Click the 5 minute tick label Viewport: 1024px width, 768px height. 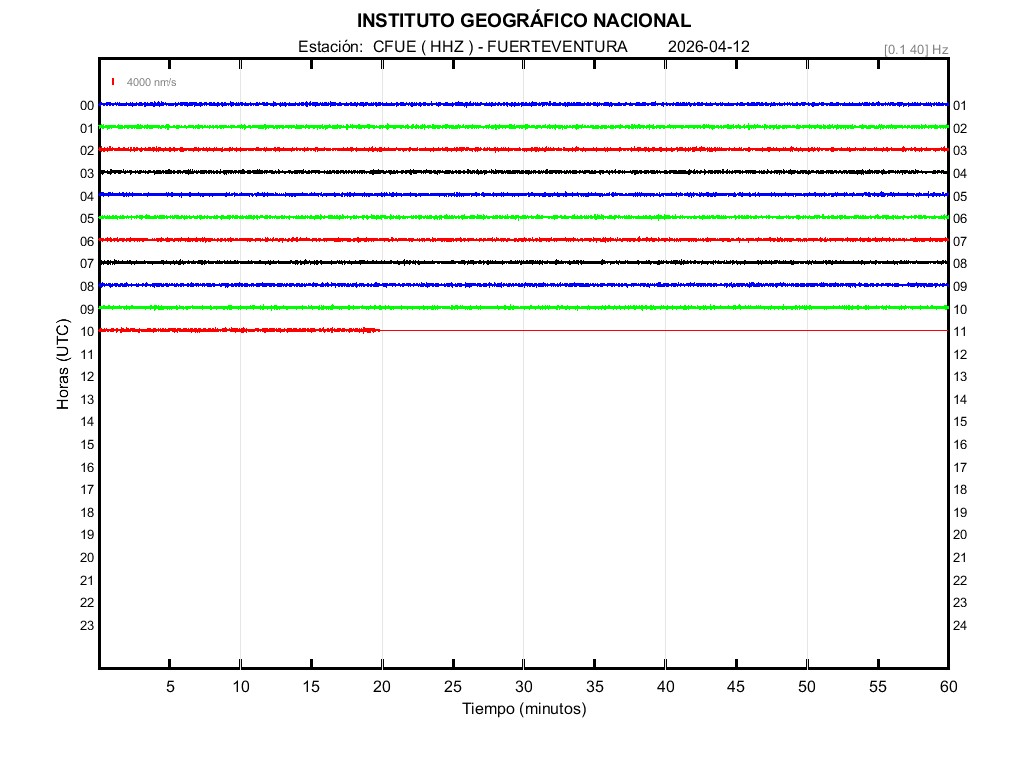click(170, 686)
